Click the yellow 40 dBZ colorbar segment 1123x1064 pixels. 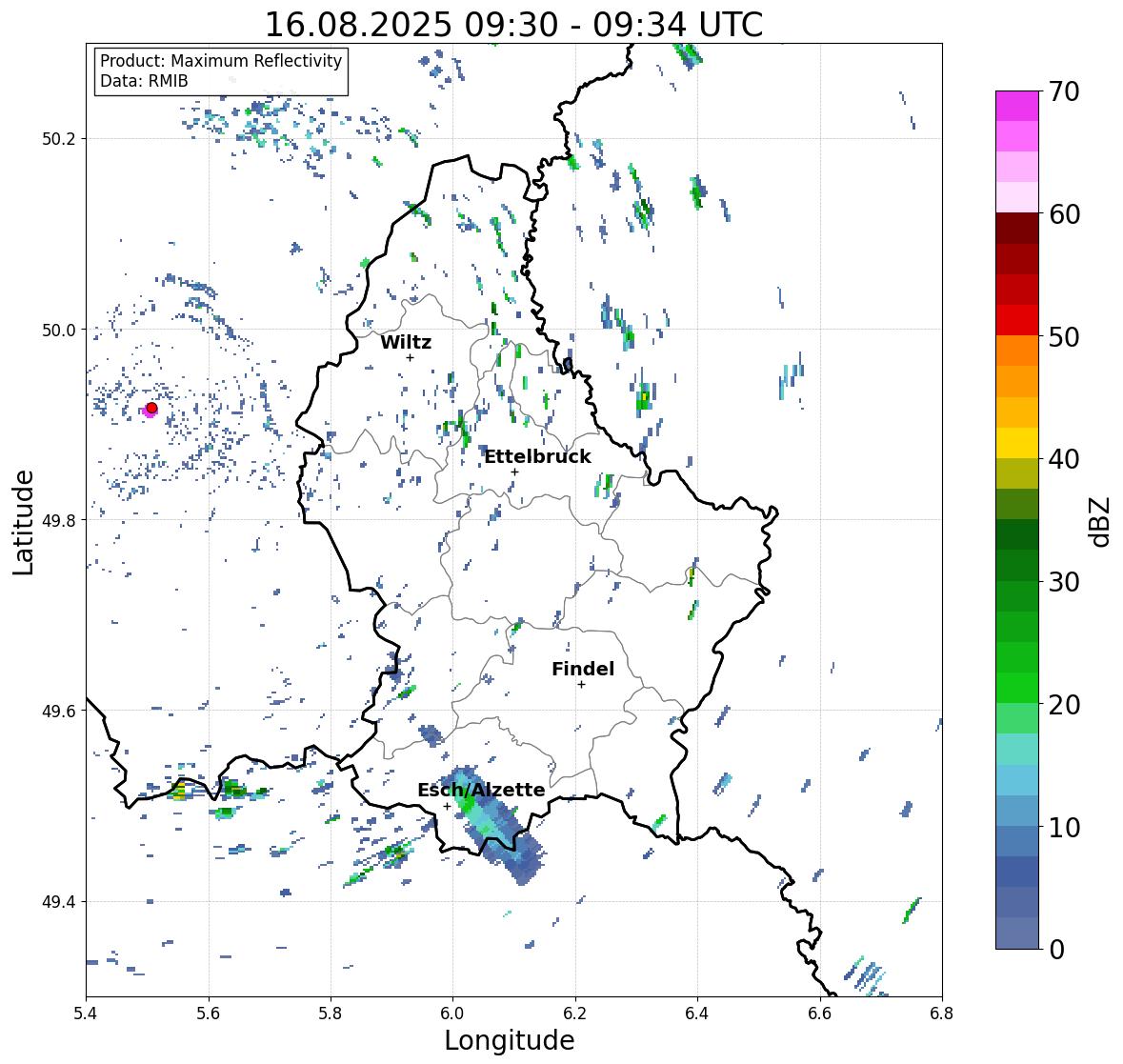pyautogui.click(x=1017, y=443)
